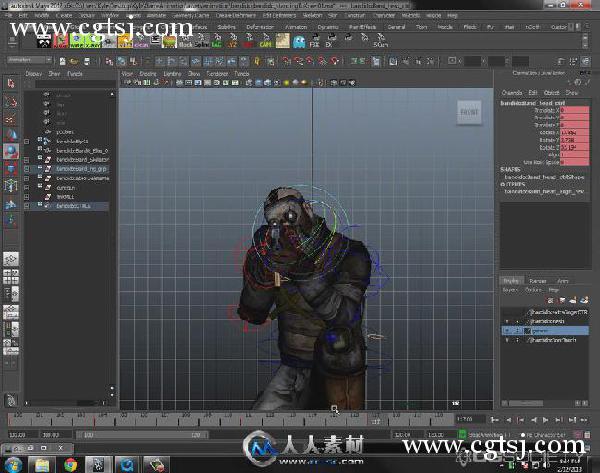
Task: Run the FBX shelf button
Action: click(x=315, y=41)
